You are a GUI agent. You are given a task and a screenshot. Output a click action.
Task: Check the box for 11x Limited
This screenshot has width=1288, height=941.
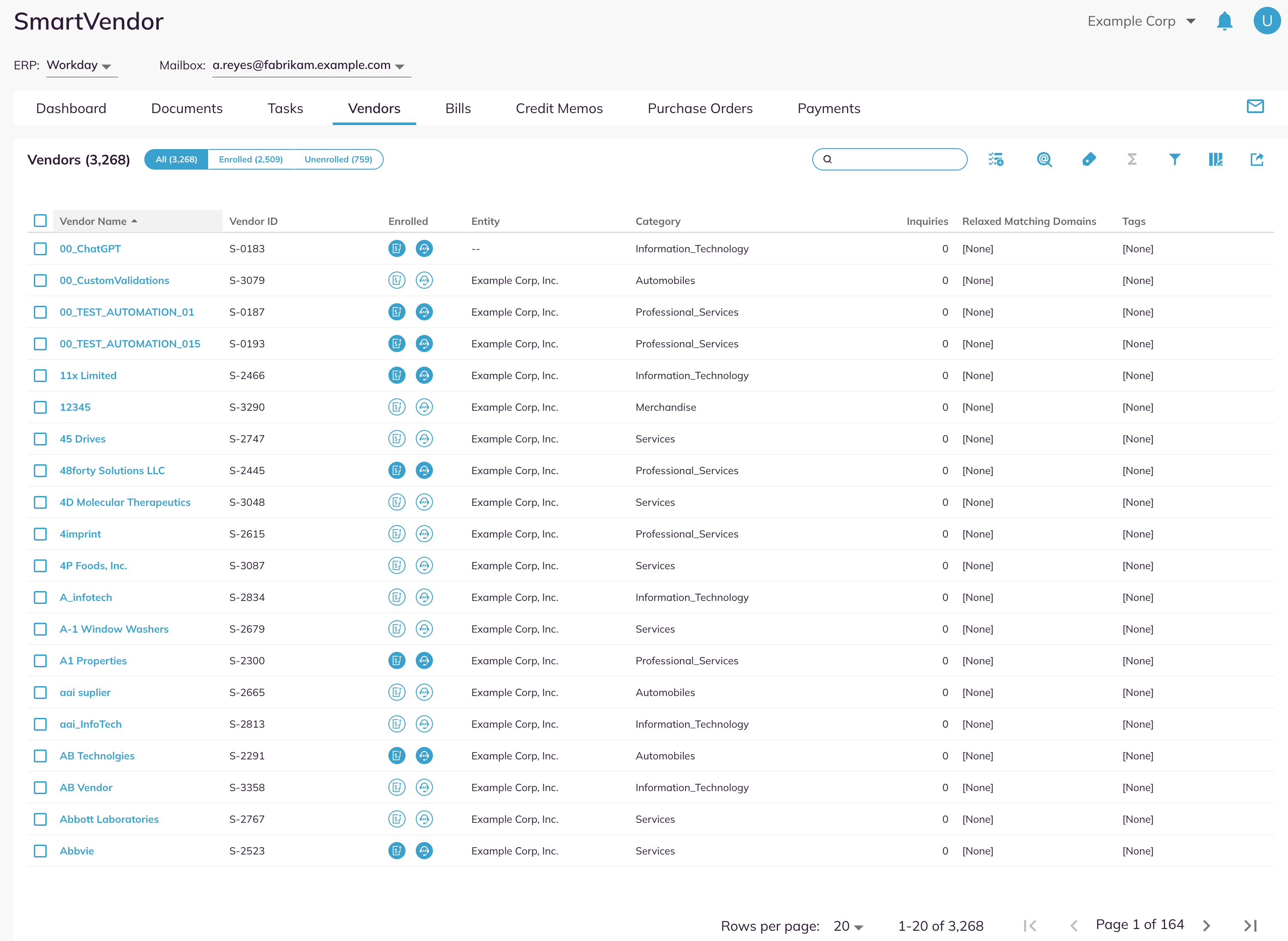40,375
